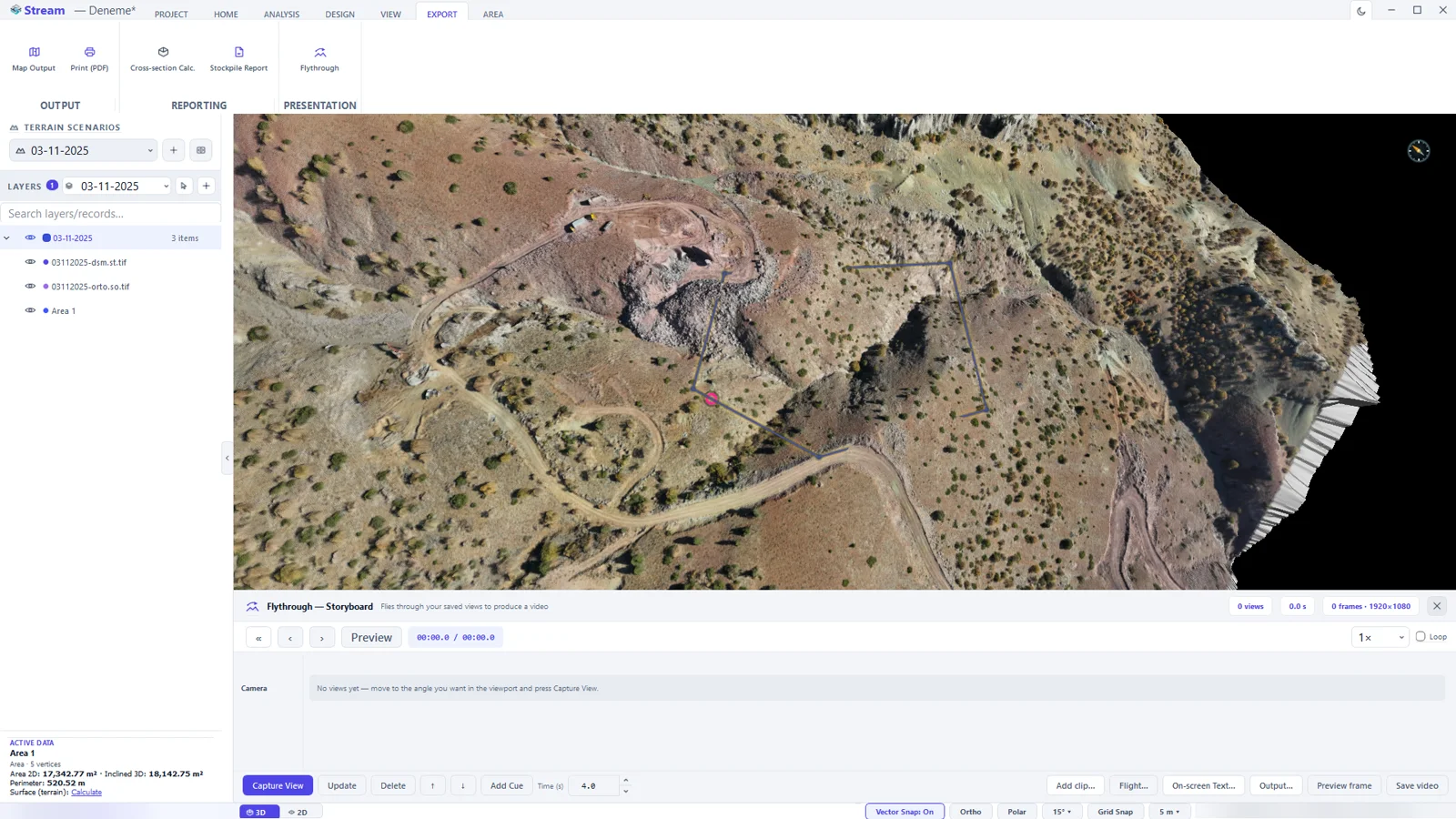1456x819 pixels.
Task: Launch the Flythrough presentation tool
Action: pyautogui.click(x=319, y=59)
